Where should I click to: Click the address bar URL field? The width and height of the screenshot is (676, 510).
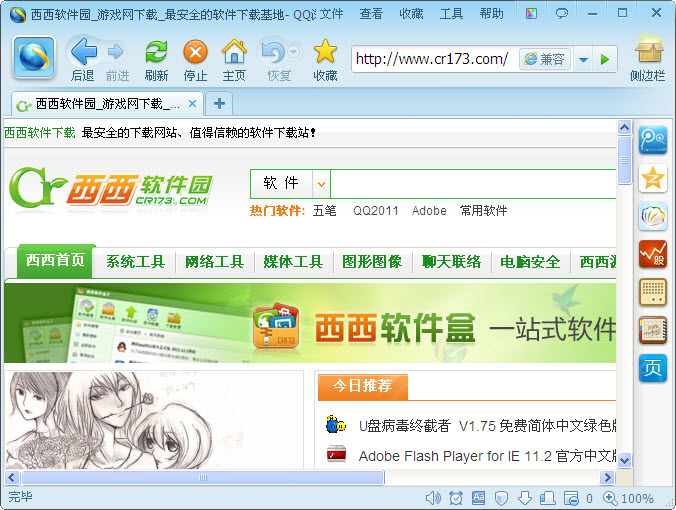433,59
